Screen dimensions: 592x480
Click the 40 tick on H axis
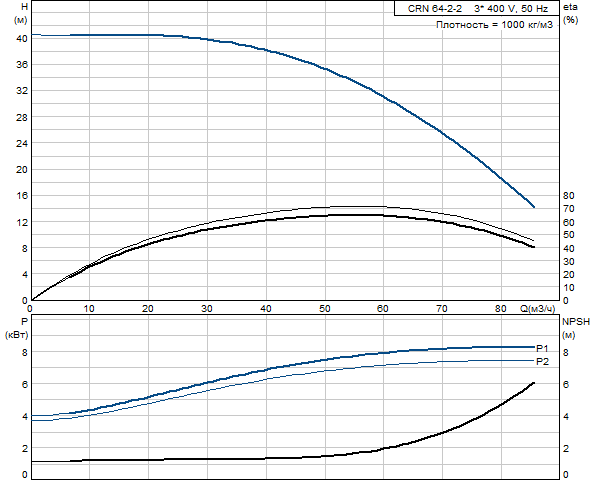[22, 39]
